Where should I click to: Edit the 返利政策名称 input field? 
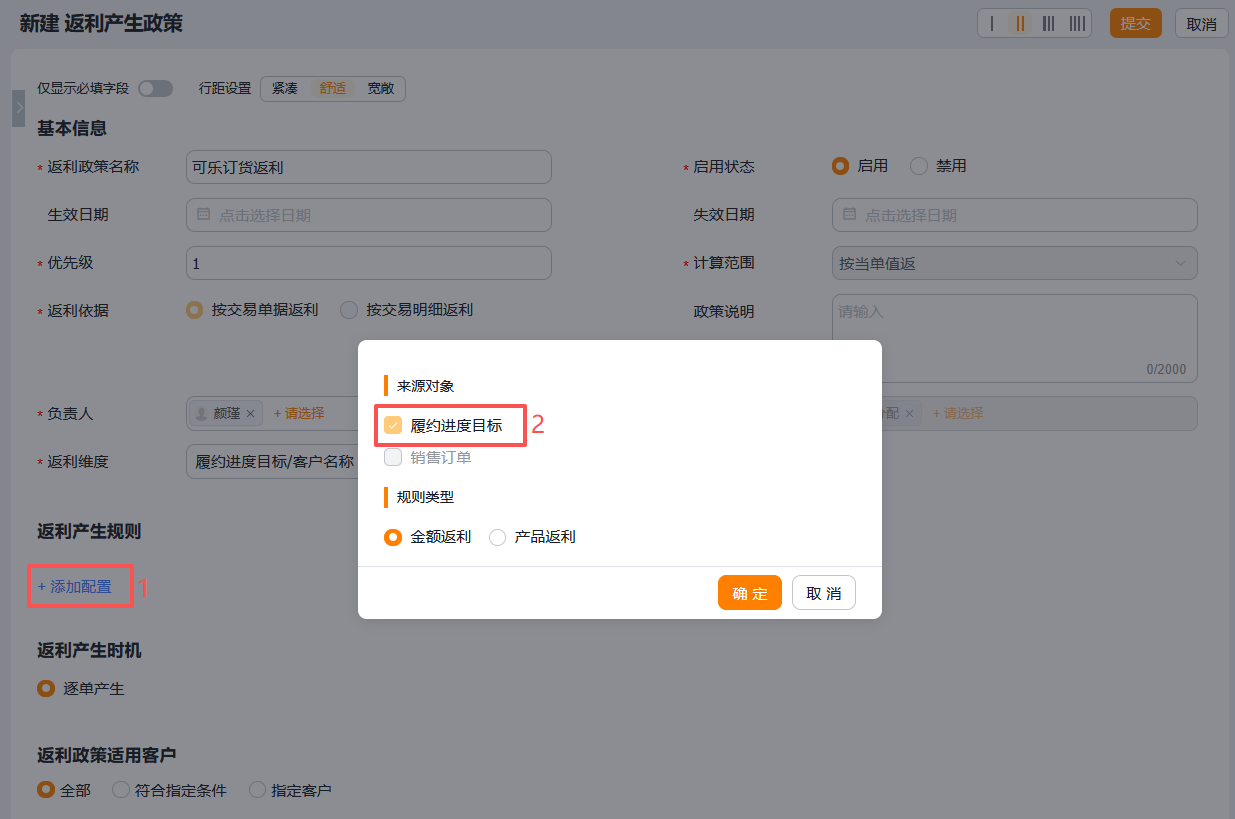[x=369, y=167]
